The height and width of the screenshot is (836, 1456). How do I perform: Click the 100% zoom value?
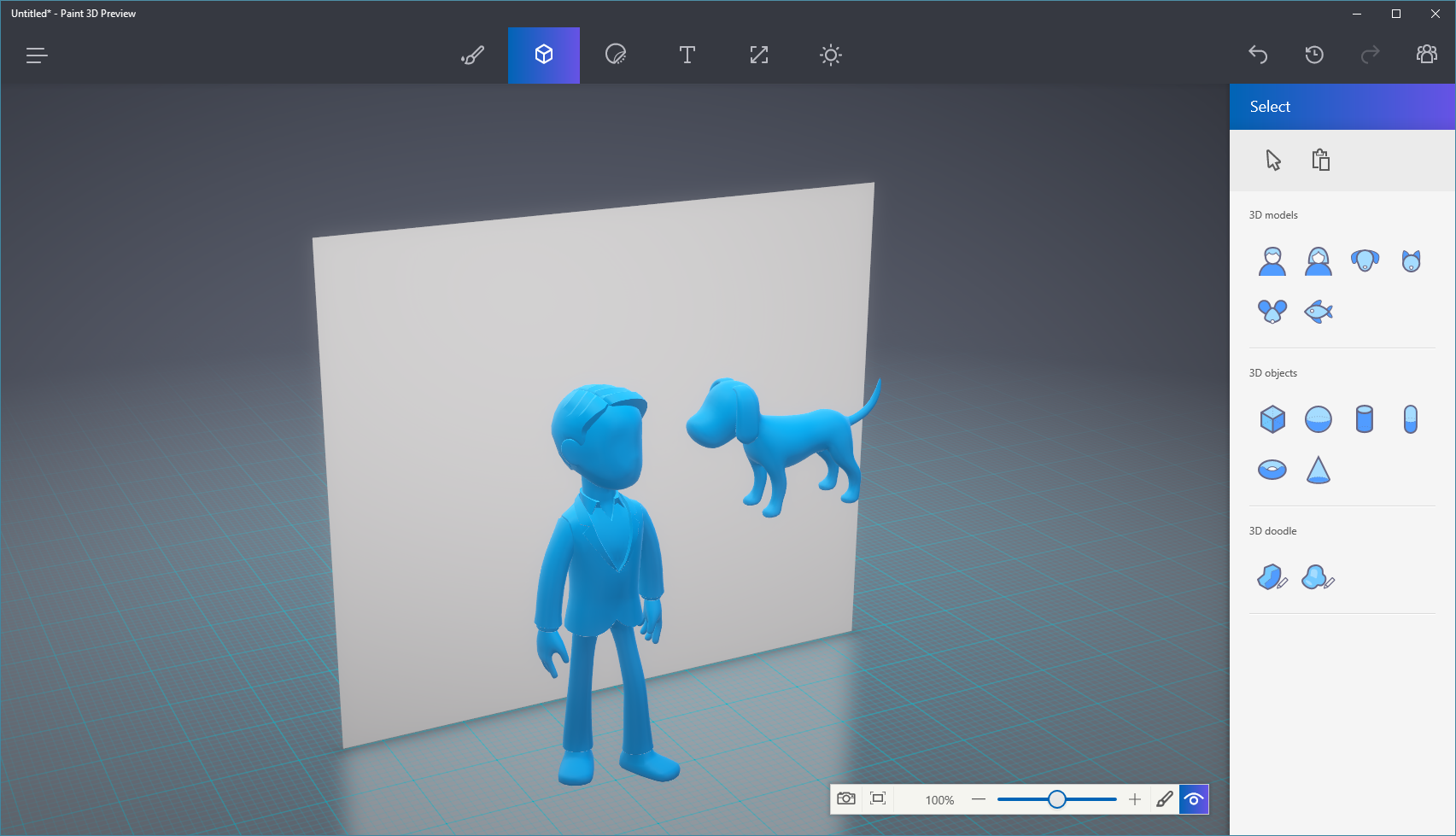[939, 800]
